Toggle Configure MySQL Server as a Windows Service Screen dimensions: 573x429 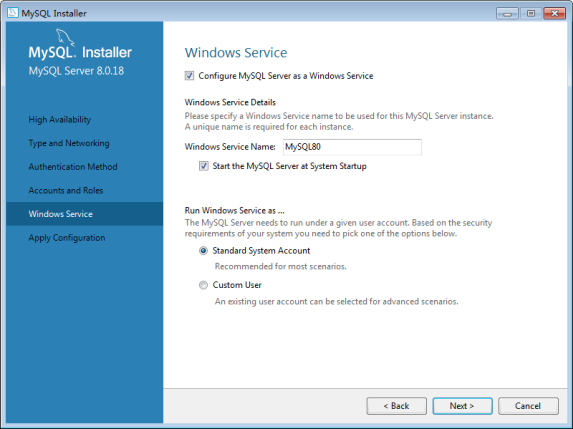click(x=189, y=76)
